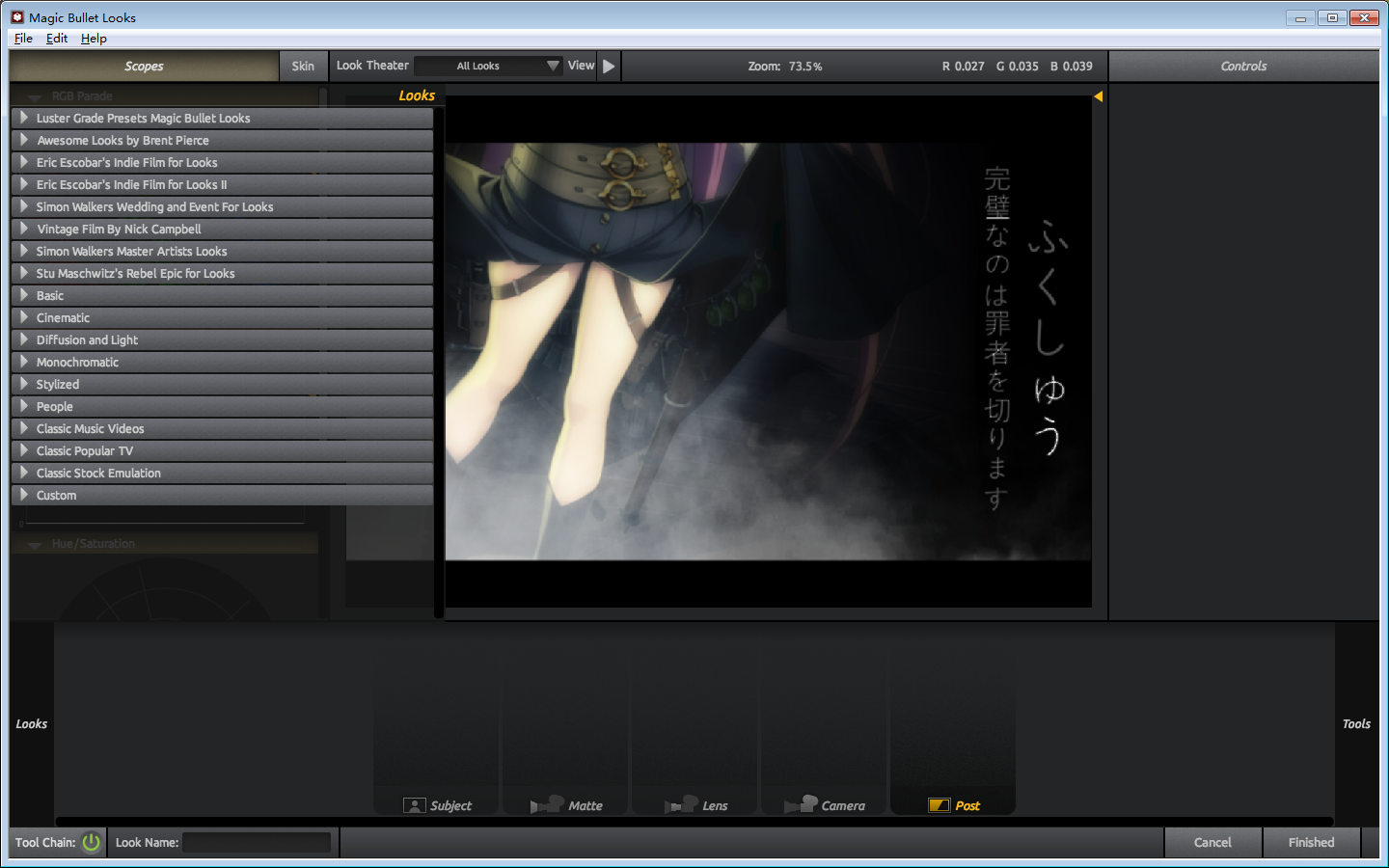Open the Help menu
The height and width of the screenshot is (868, 1389).
[94, 39]
